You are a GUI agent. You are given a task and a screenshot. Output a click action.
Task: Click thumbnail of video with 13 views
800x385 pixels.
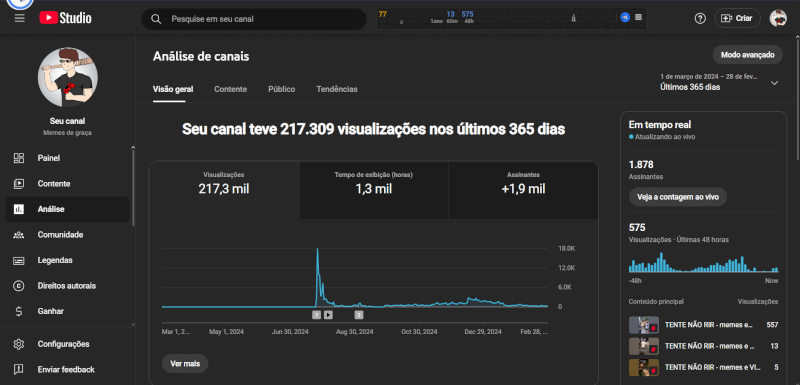644,346
